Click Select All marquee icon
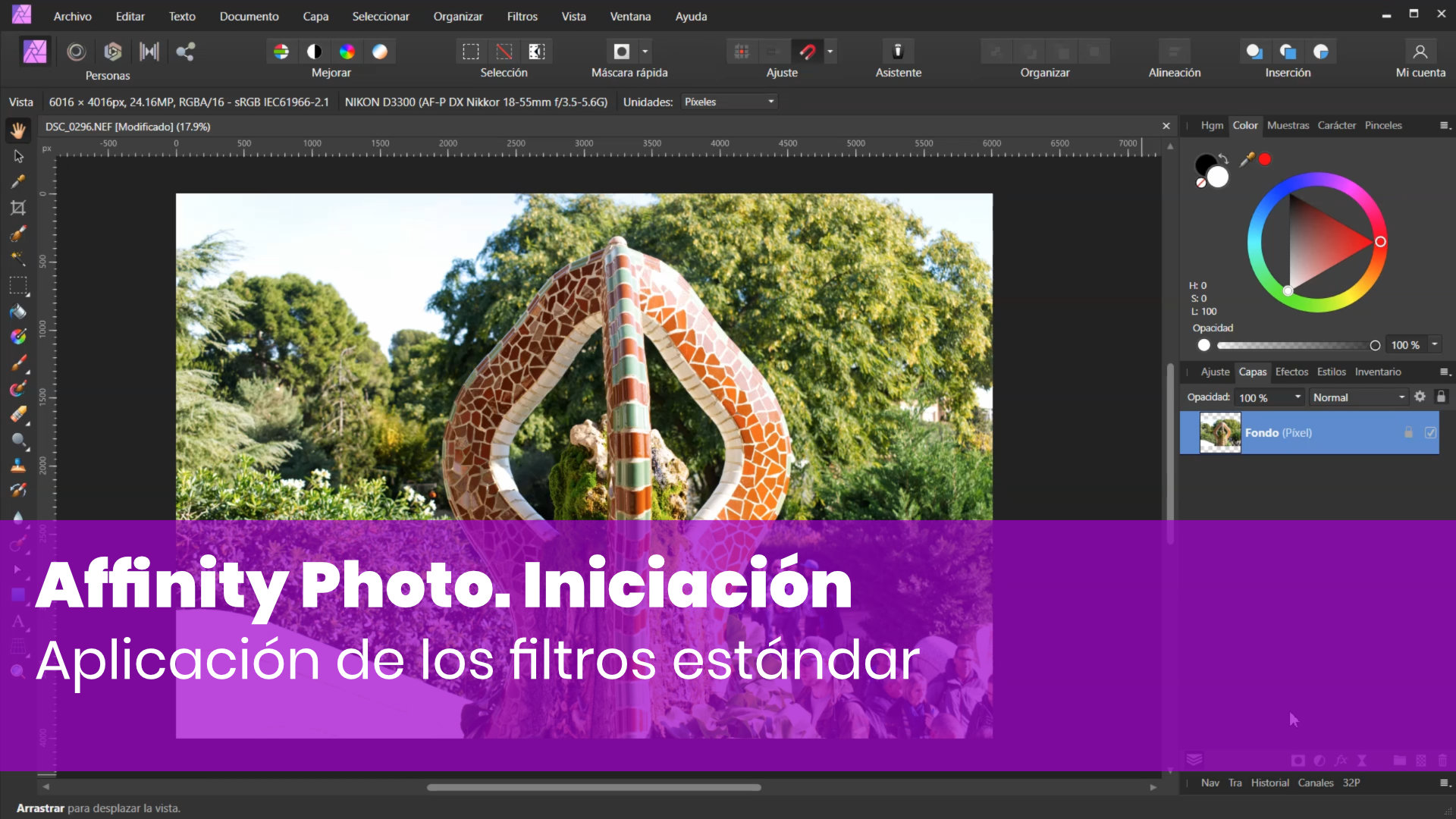1456x819 pixels. pyautogui.click(x=471, y=52)
